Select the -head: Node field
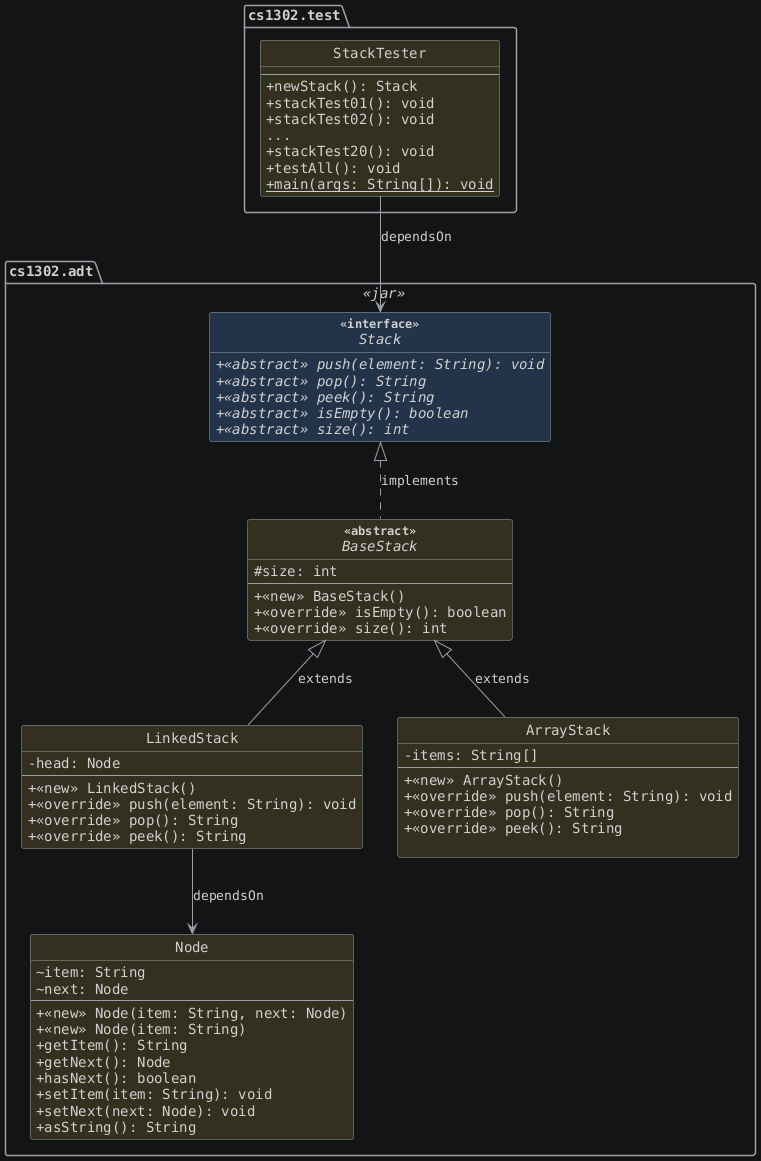This screenshot has width=761, height=1161. pos(74,763)
